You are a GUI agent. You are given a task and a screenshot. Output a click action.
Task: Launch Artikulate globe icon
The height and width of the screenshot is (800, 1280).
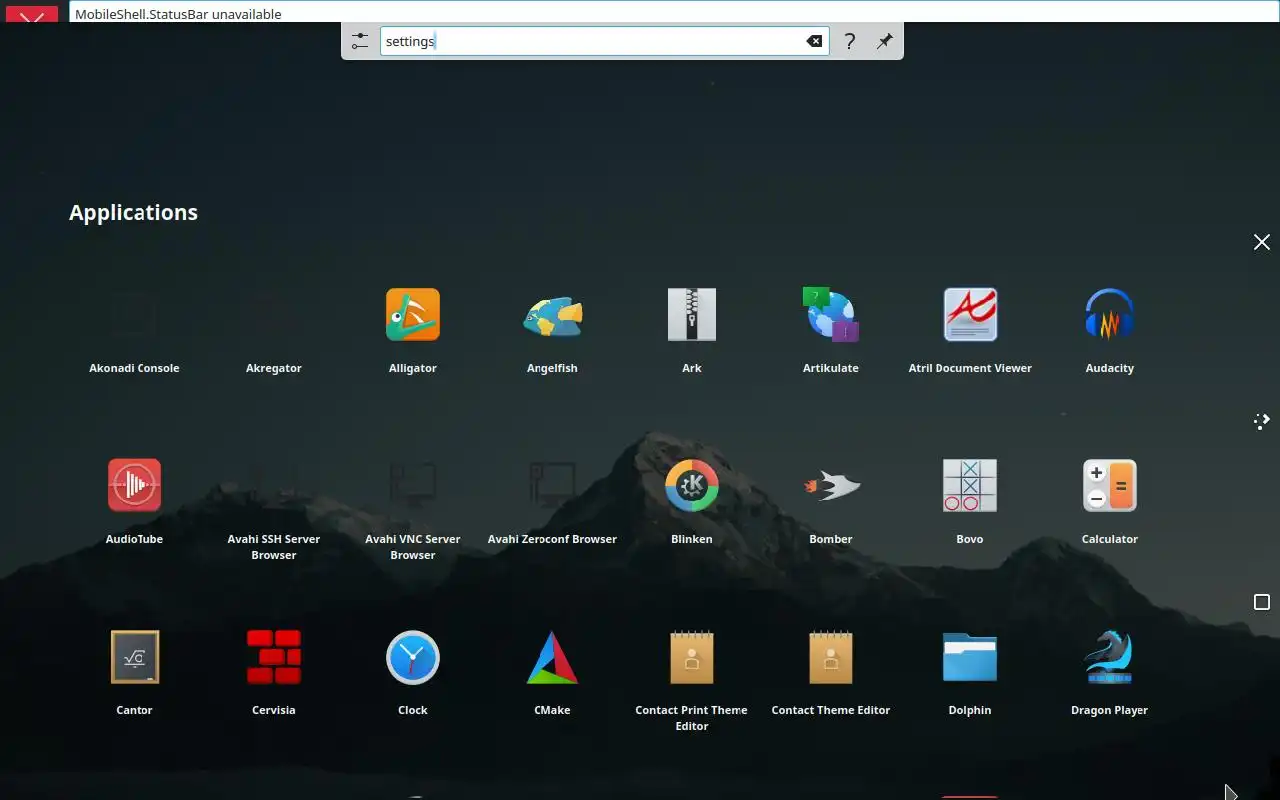tap(831, 315)
